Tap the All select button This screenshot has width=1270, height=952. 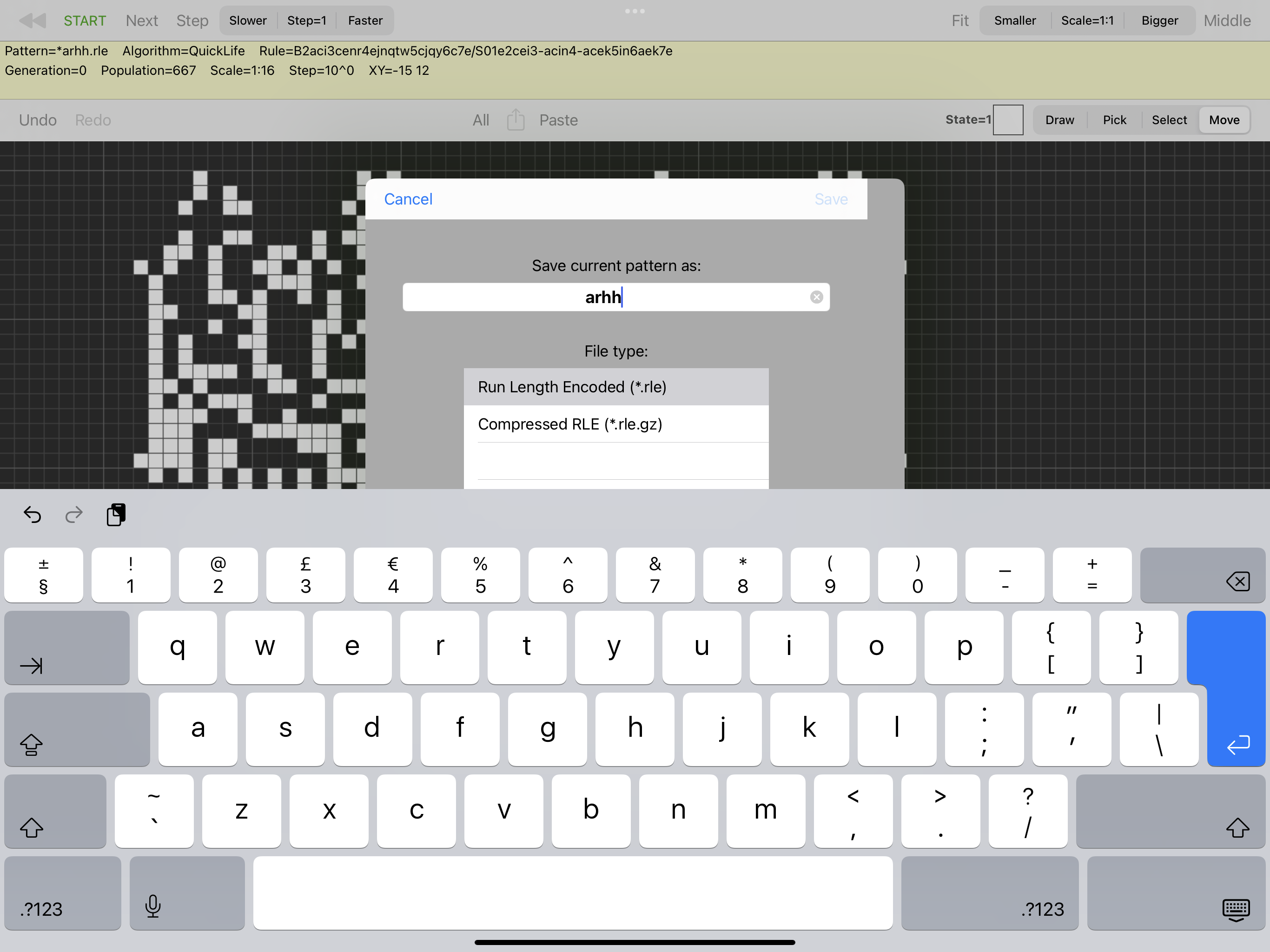tap(481, 120)
